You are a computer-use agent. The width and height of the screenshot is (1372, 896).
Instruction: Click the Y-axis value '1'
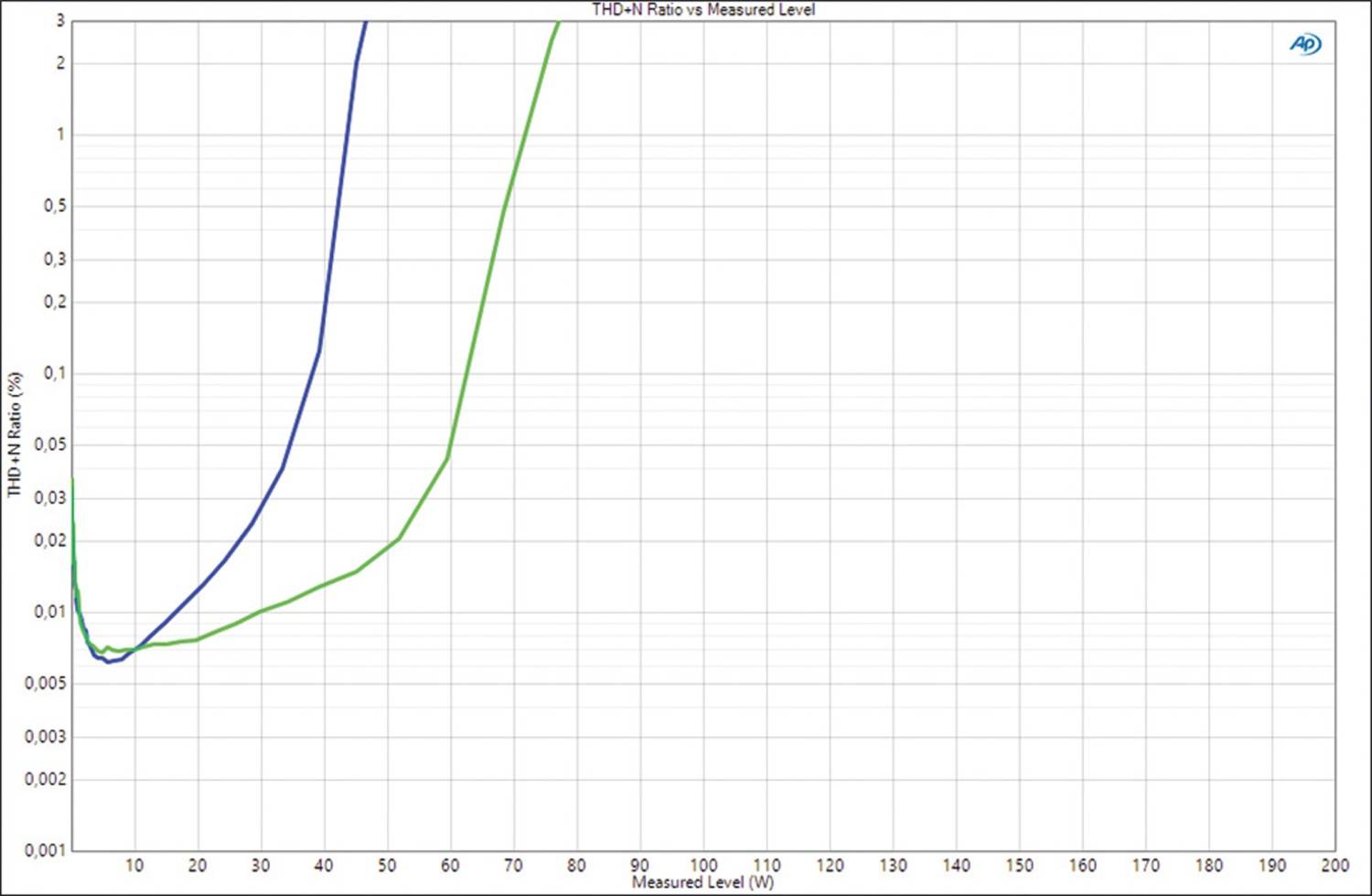[61, 134]
